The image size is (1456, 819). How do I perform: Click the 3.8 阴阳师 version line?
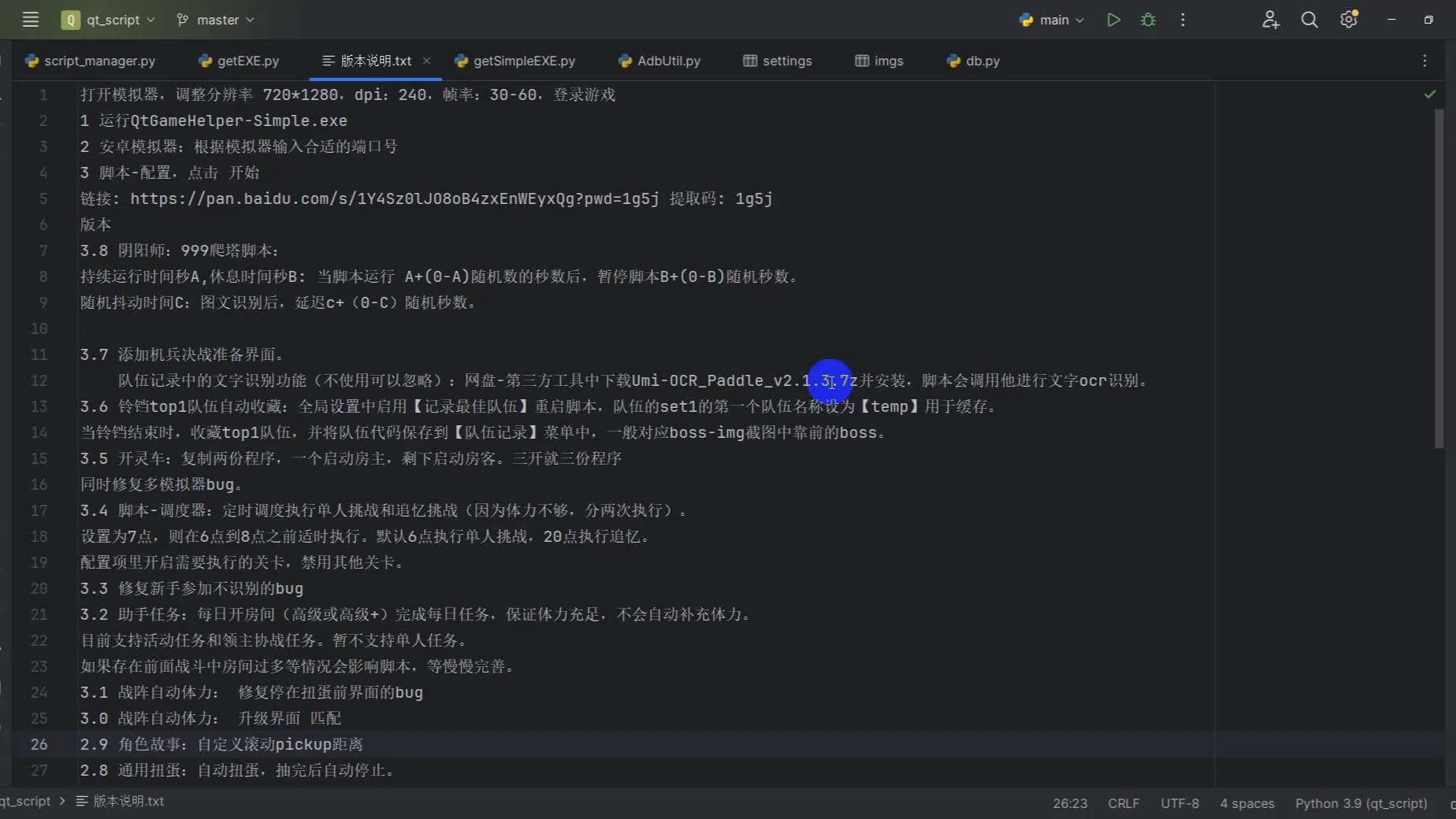[180, 250]
